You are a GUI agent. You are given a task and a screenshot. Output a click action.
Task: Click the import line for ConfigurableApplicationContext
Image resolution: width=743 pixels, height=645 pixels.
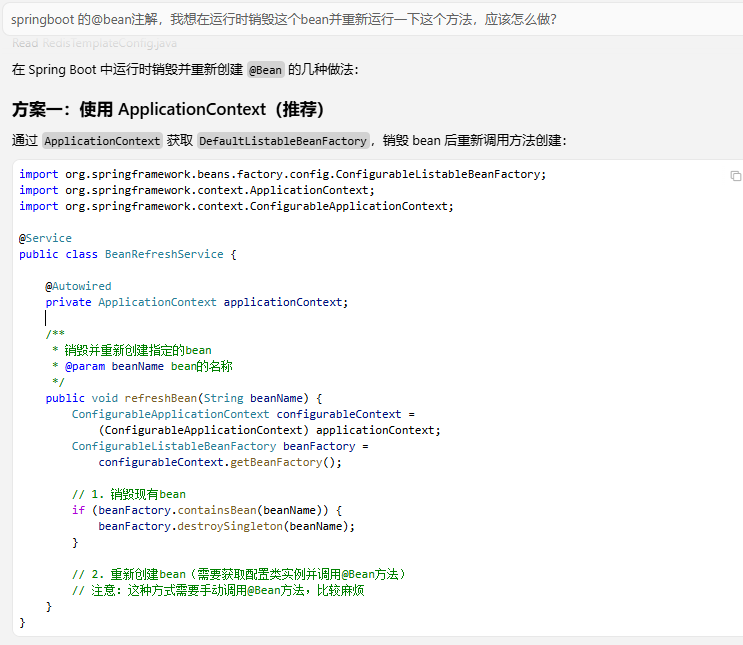236,207
